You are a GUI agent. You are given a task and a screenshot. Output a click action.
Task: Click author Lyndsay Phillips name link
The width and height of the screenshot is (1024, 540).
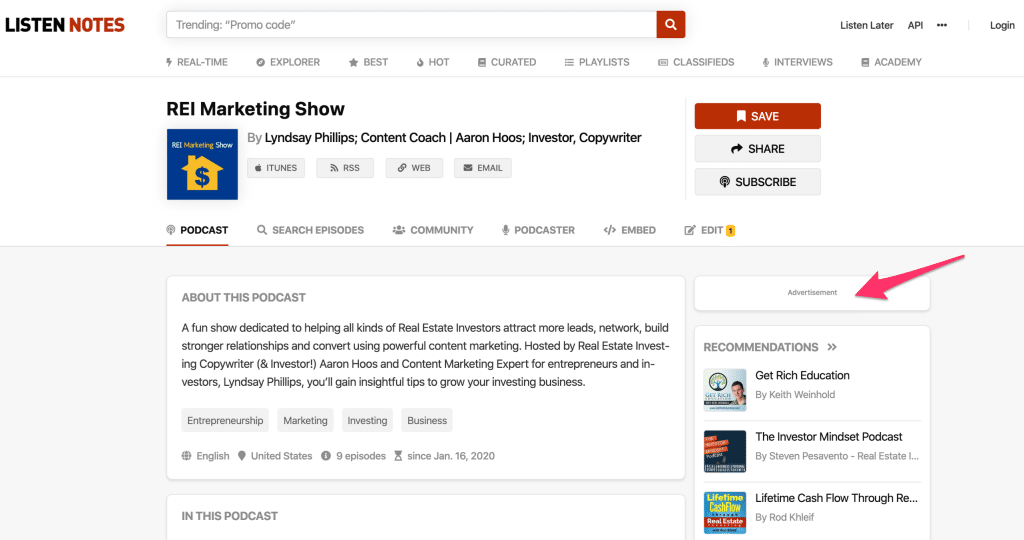[x=453, y=138]
